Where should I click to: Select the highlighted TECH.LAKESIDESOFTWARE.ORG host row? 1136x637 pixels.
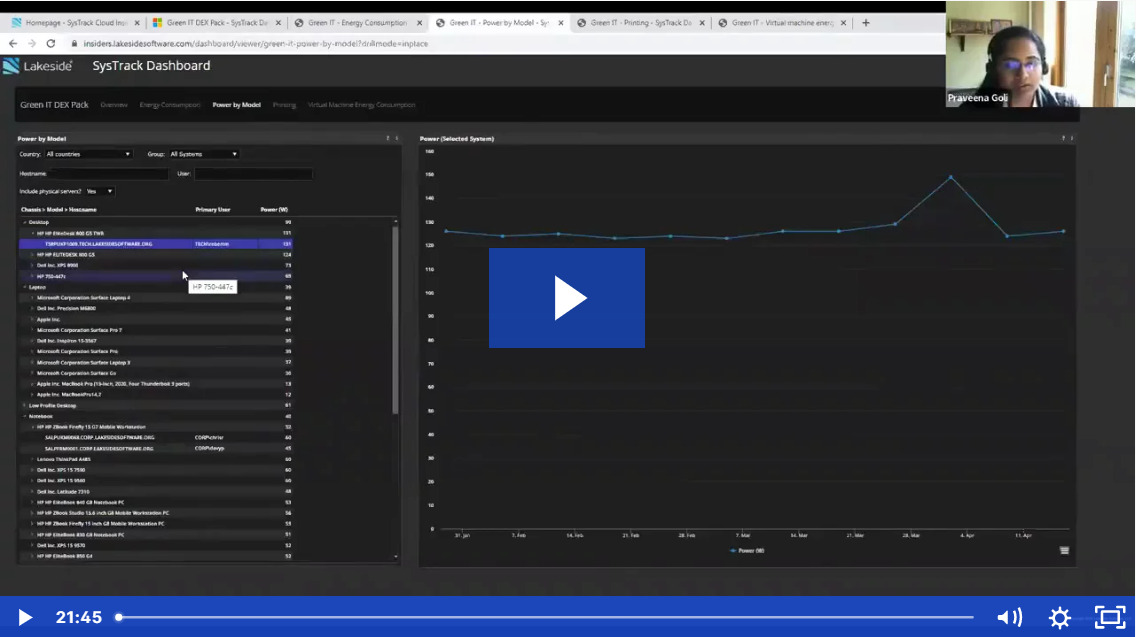point(156,244)
